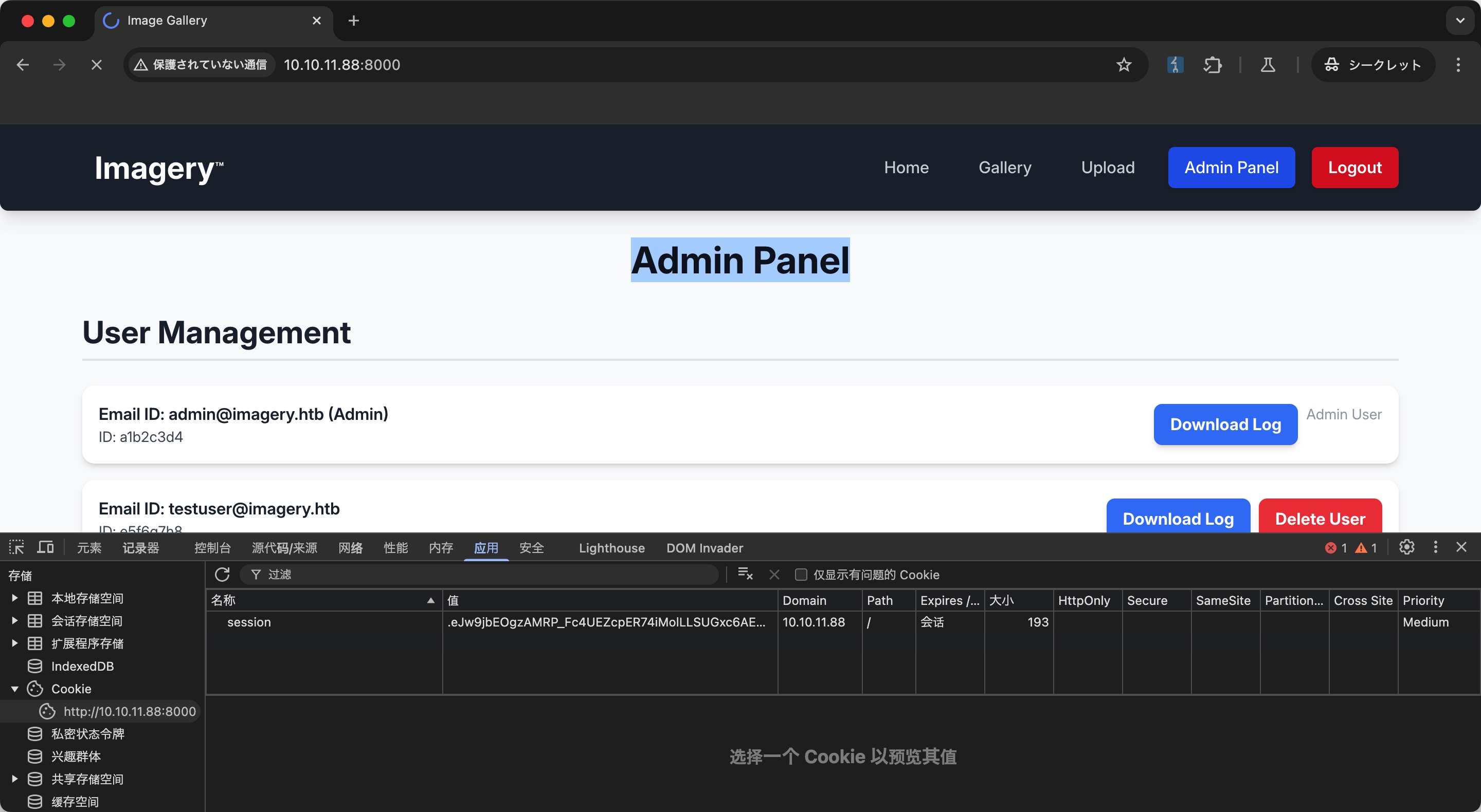Viewport: 1481px width, 812px height.
Task: Expand 会话存储空间 tree node
Action: click(x=15, y=621)
